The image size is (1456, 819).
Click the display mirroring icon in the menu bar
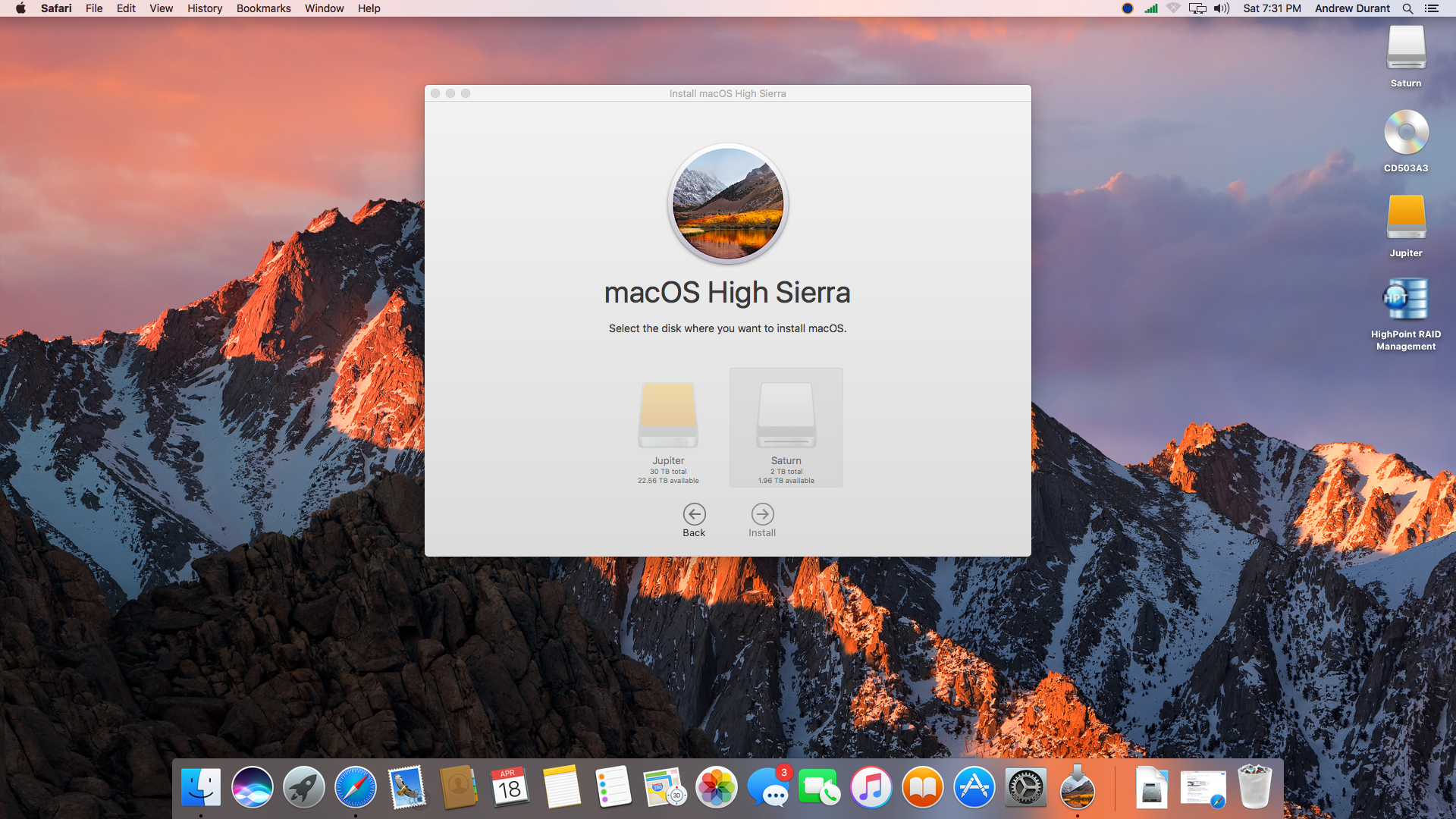pyautogui.click(x=1197, y=8)
